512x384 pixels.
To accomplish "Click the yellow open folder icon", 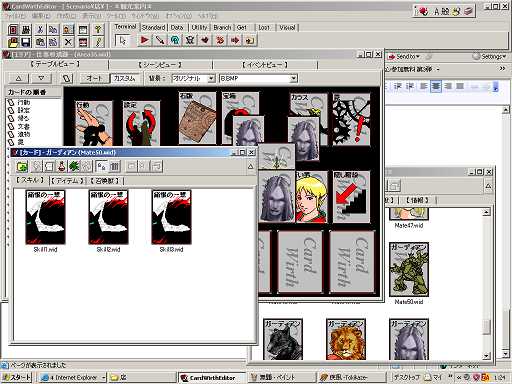I will click(13, 42).
